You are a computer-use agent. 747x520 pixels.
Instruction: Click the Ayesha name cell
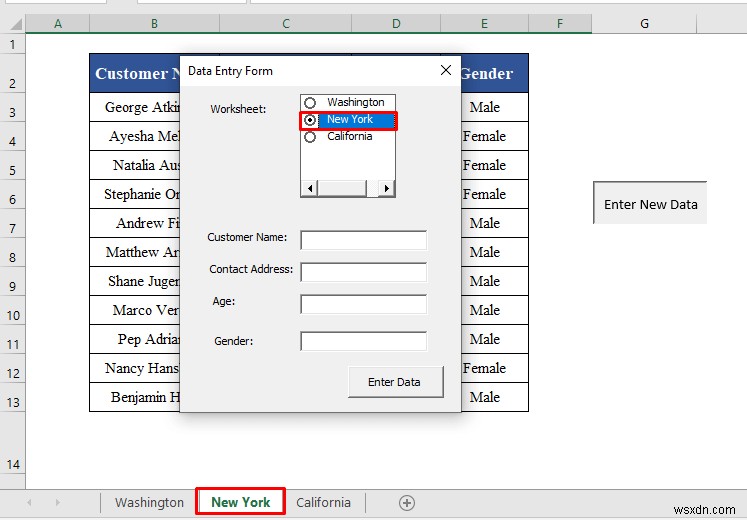click(135, 136)
